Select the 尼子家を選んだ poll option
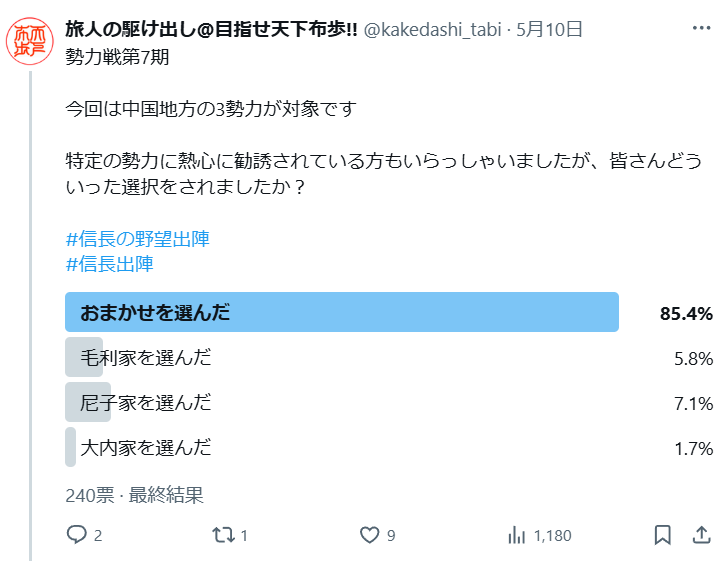724x561 pixels. pos(389,403)
